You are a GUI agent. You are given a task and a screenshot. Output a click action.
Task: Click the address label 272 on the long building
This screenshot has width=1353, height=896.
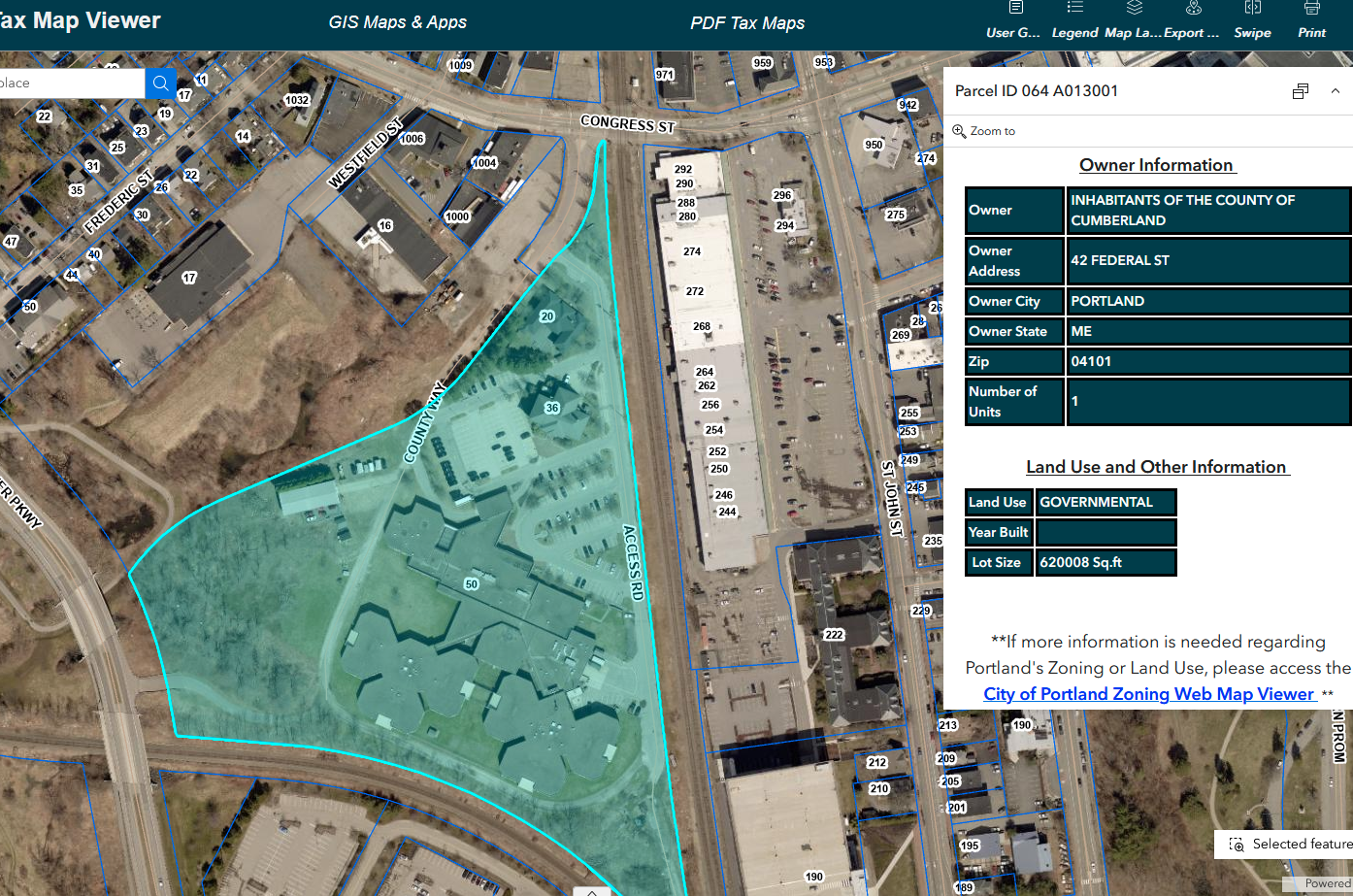pos(695,291)
